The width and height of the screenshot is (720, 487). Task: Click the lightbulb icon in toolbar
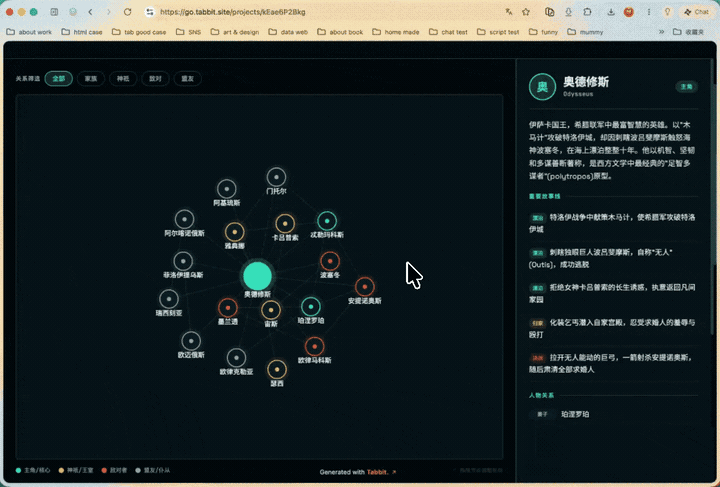click(667, 12)
